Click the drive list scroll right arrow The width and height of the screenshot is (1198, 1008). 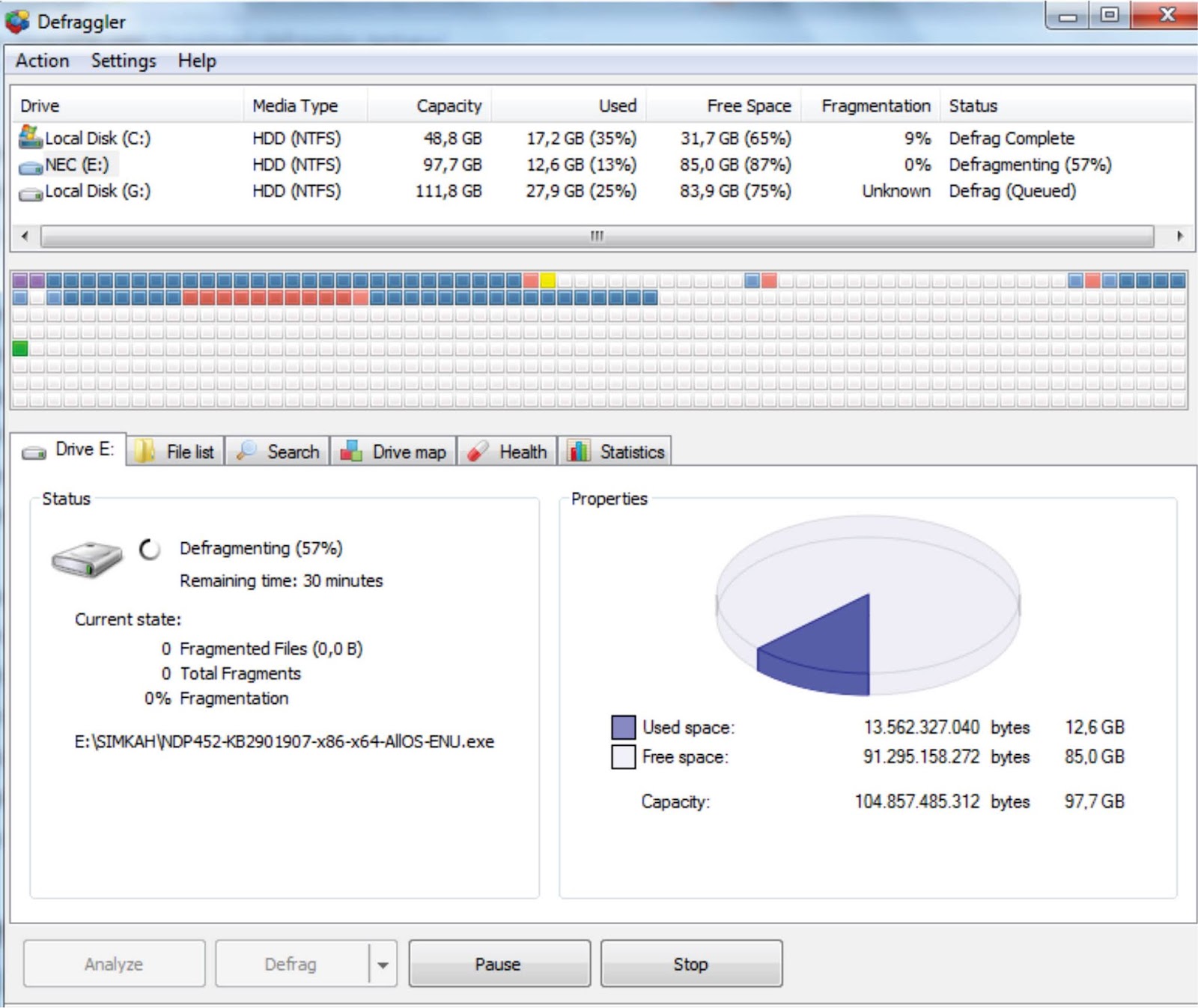pyautogui.click(x=1180, y=237)
